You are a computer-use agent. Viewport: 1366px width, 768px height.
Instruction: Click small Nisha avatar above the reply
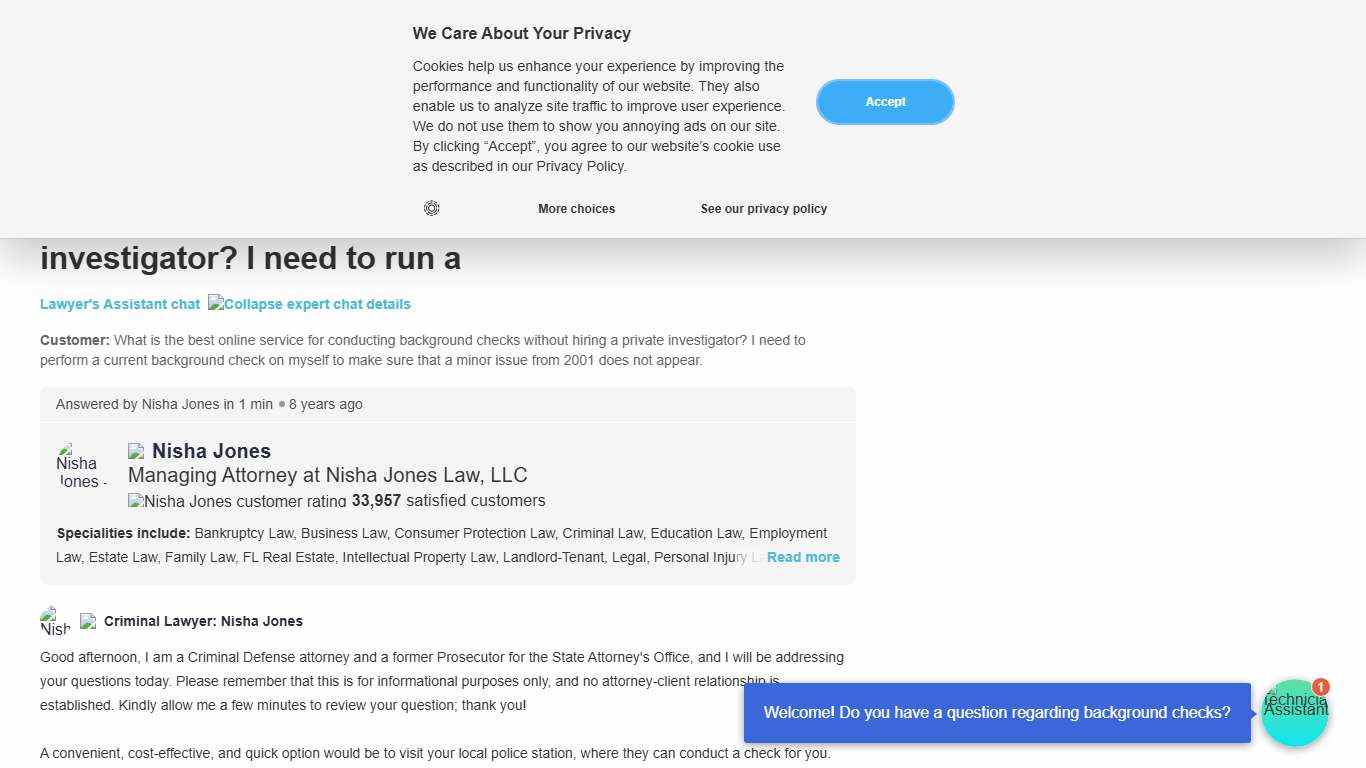[x=55, y=621]
